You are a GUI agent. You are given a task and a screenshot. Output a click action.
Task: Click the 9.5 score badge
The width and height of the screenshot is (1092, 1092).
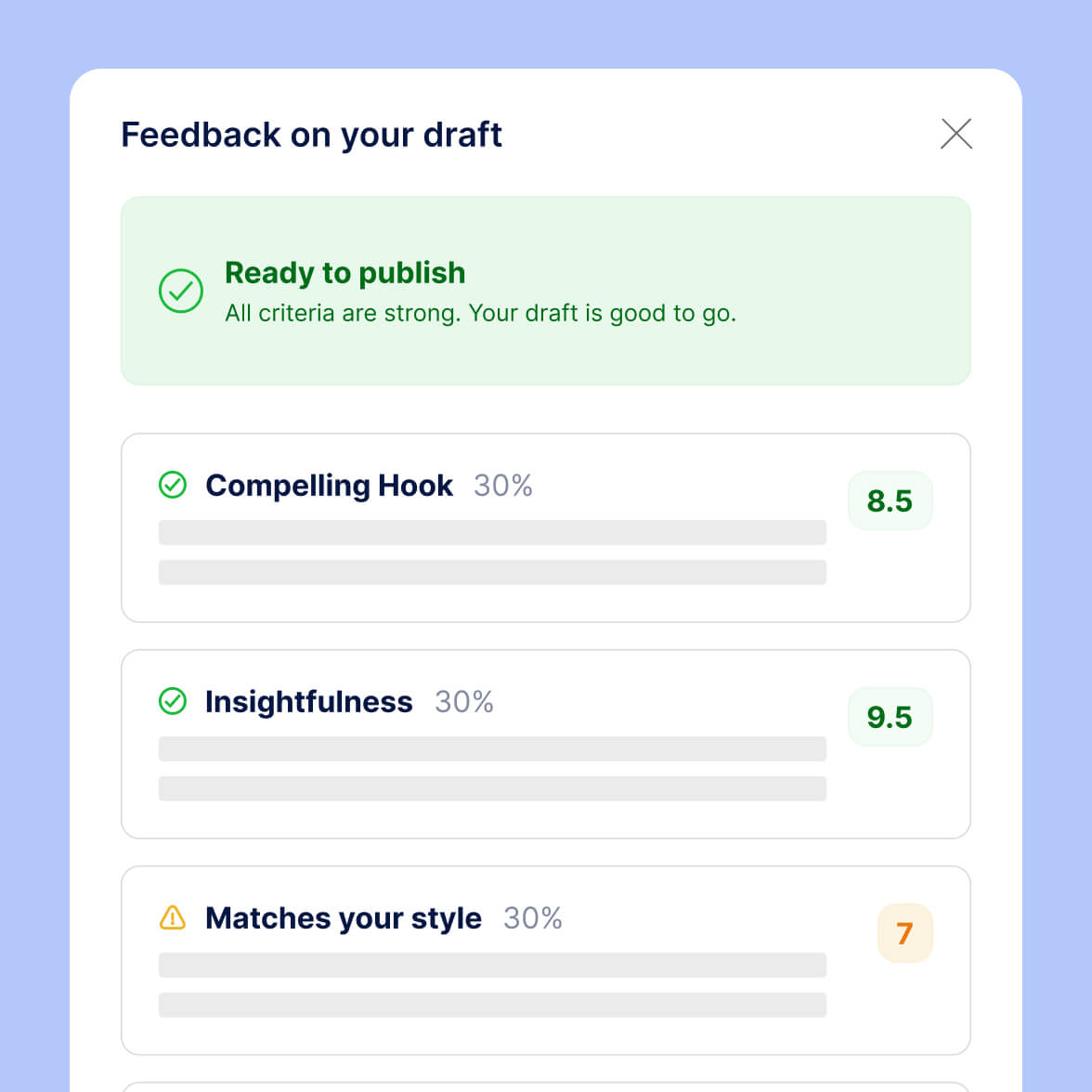pos(890,718)
